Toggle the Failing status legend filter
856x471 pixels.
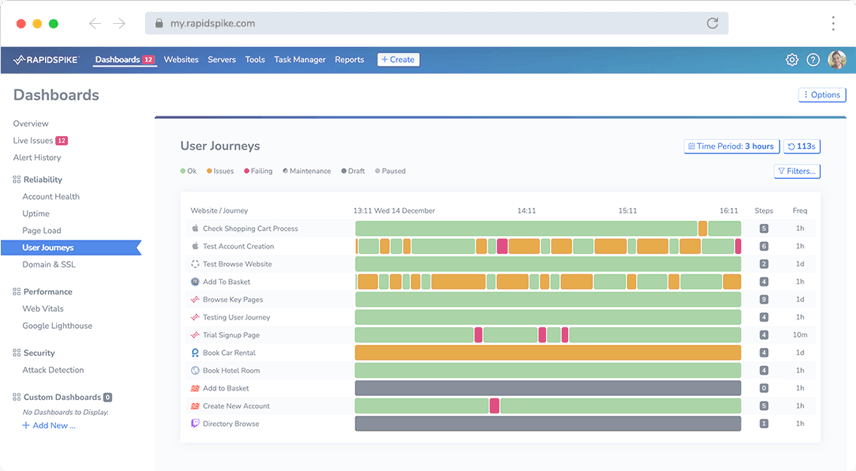click(x=258, y=171)
